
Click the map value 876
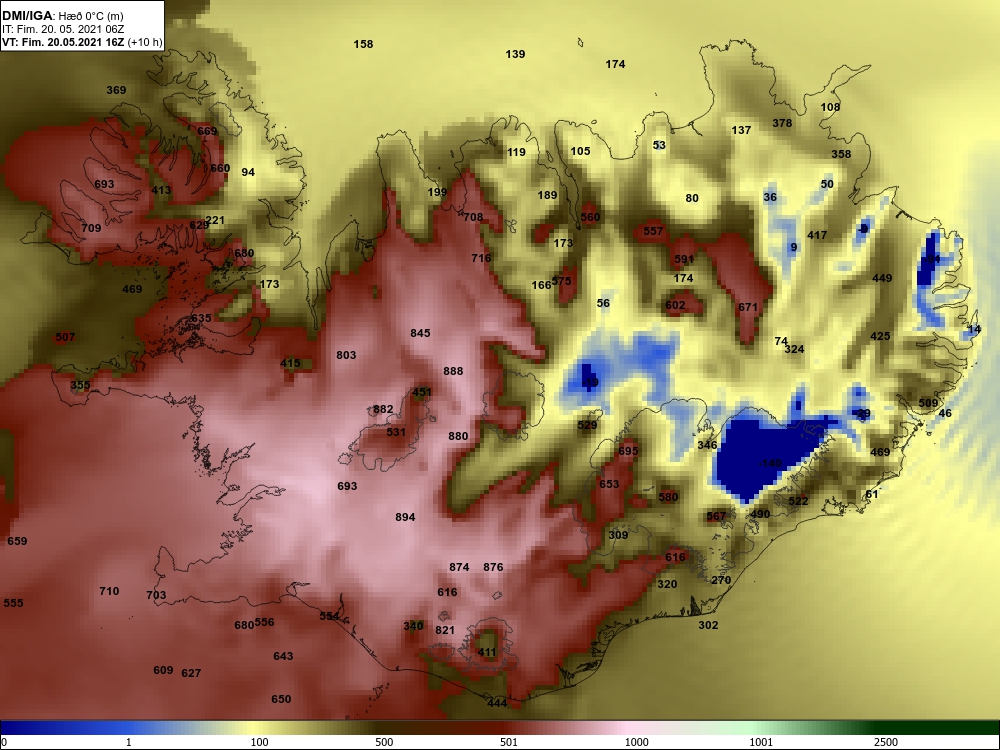[x=493, y=567]
